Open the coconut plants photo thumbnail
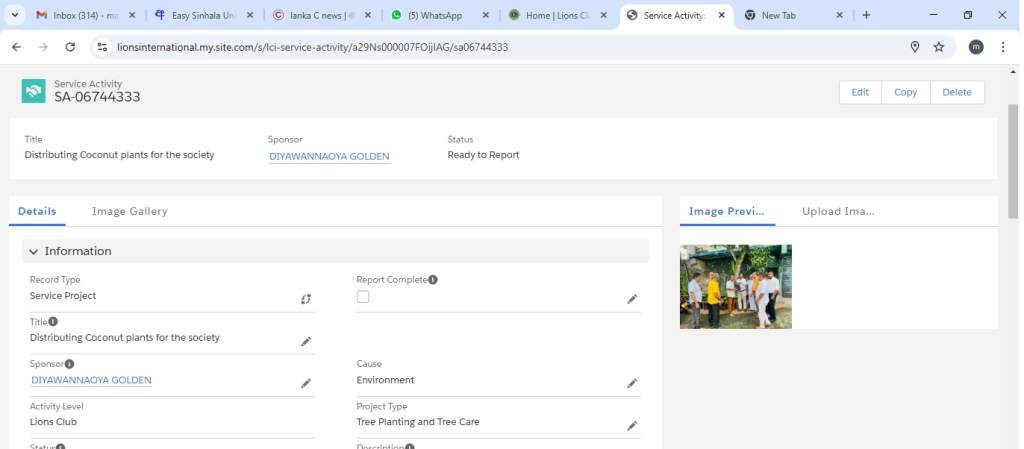The width and height of the screenshot is (1024, 449). pos(736,286)
